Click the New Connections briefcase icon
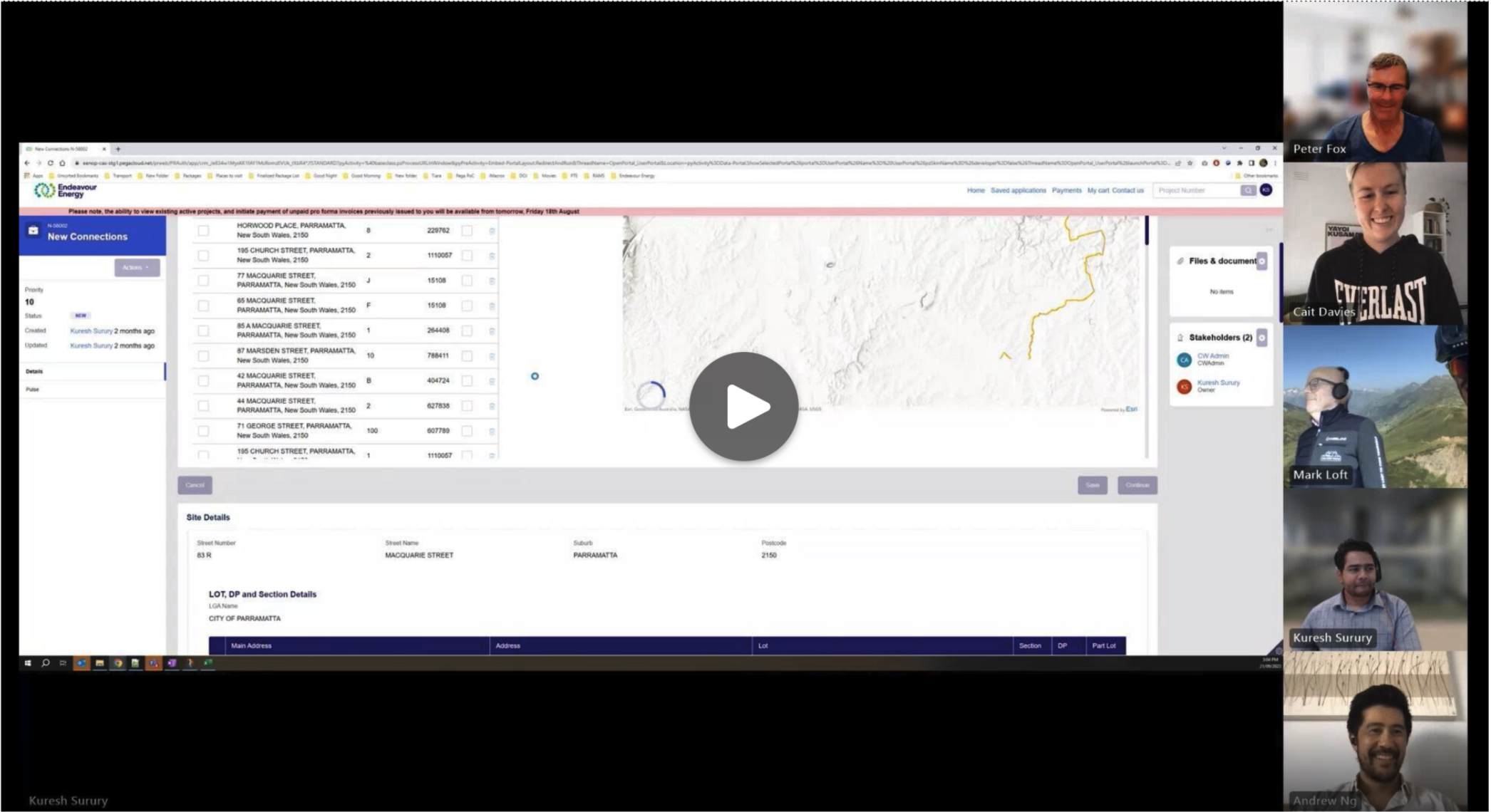The height and width of the screenshot is (812, 1491). 33,231
